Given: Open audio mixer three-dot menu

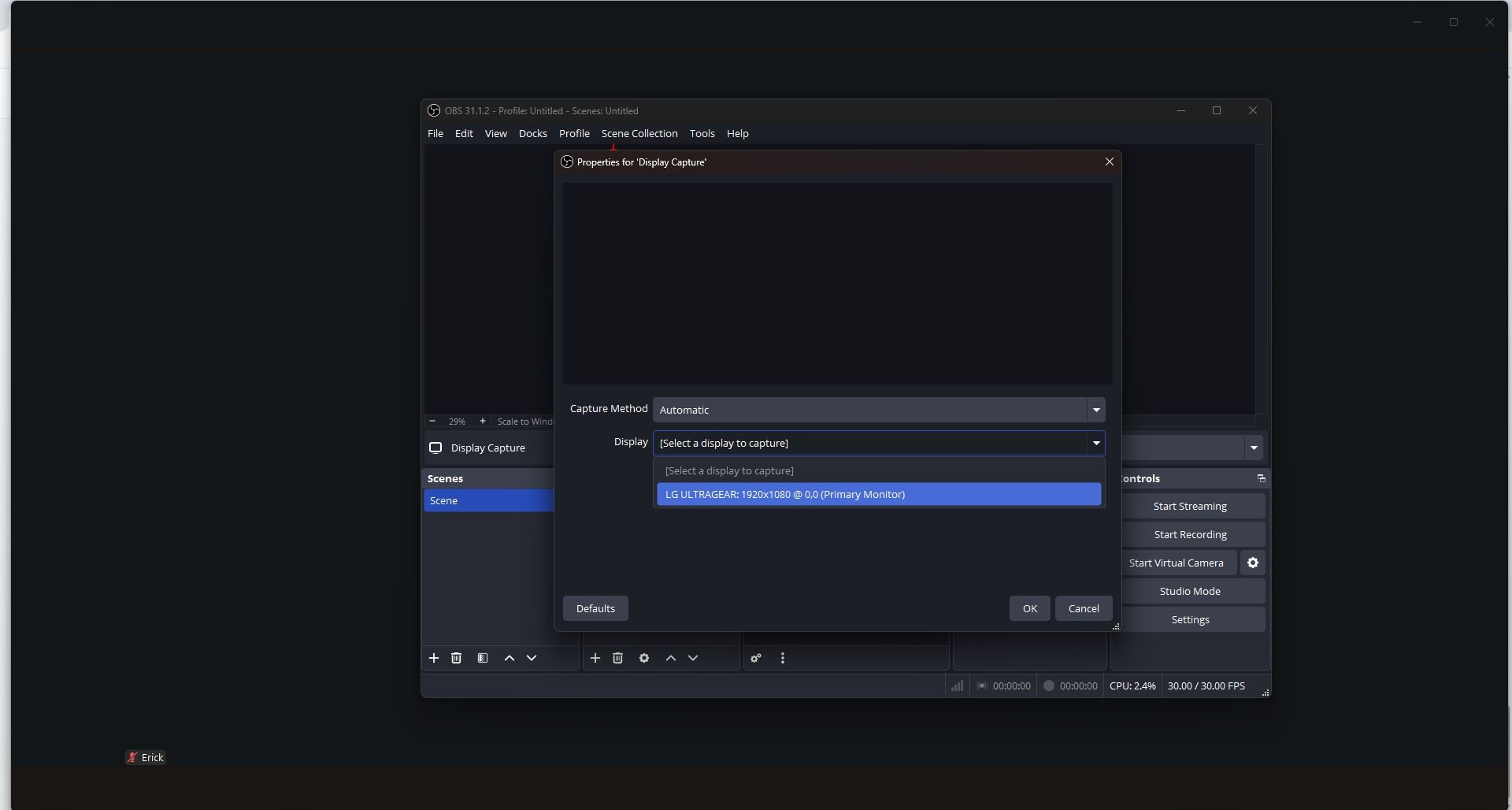Looking at the screenshot, I should [x=783, y=658].
